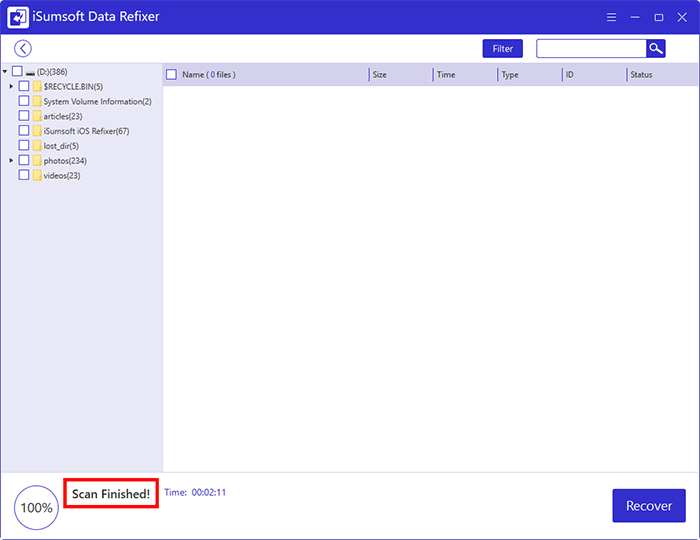Sort by the Size column header

tap(379, 75)
